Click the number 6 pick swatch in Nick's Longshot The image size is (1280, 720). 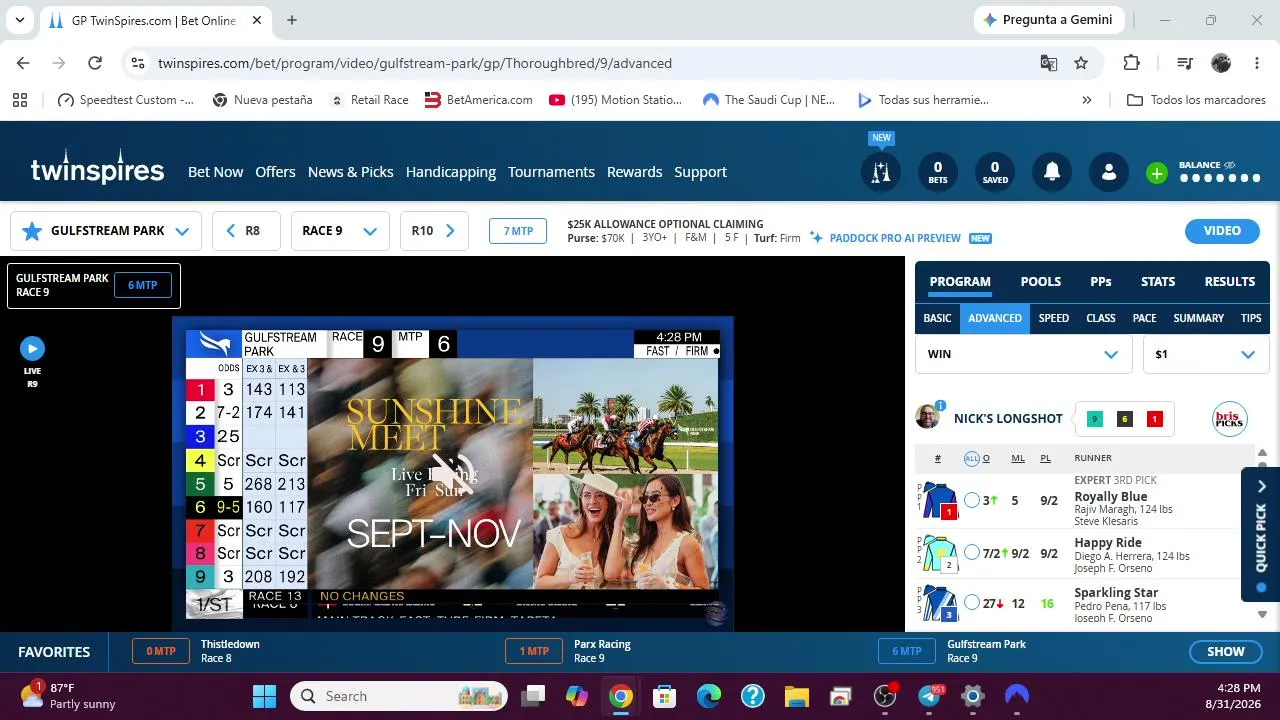pos(1124,419)
